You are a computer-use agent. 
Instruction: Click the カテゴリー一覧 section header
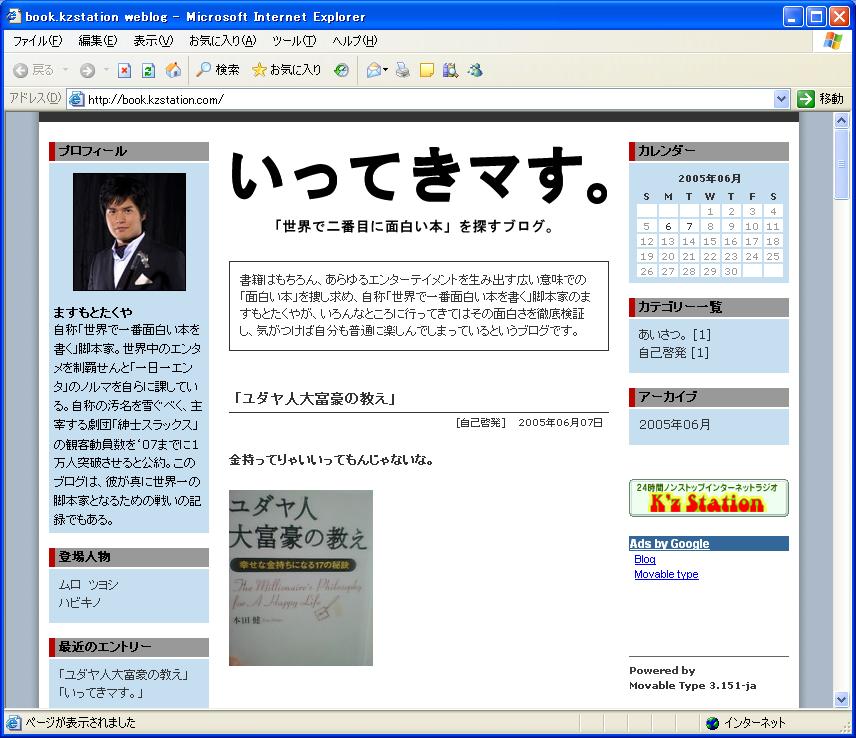(x=709, y=307)
